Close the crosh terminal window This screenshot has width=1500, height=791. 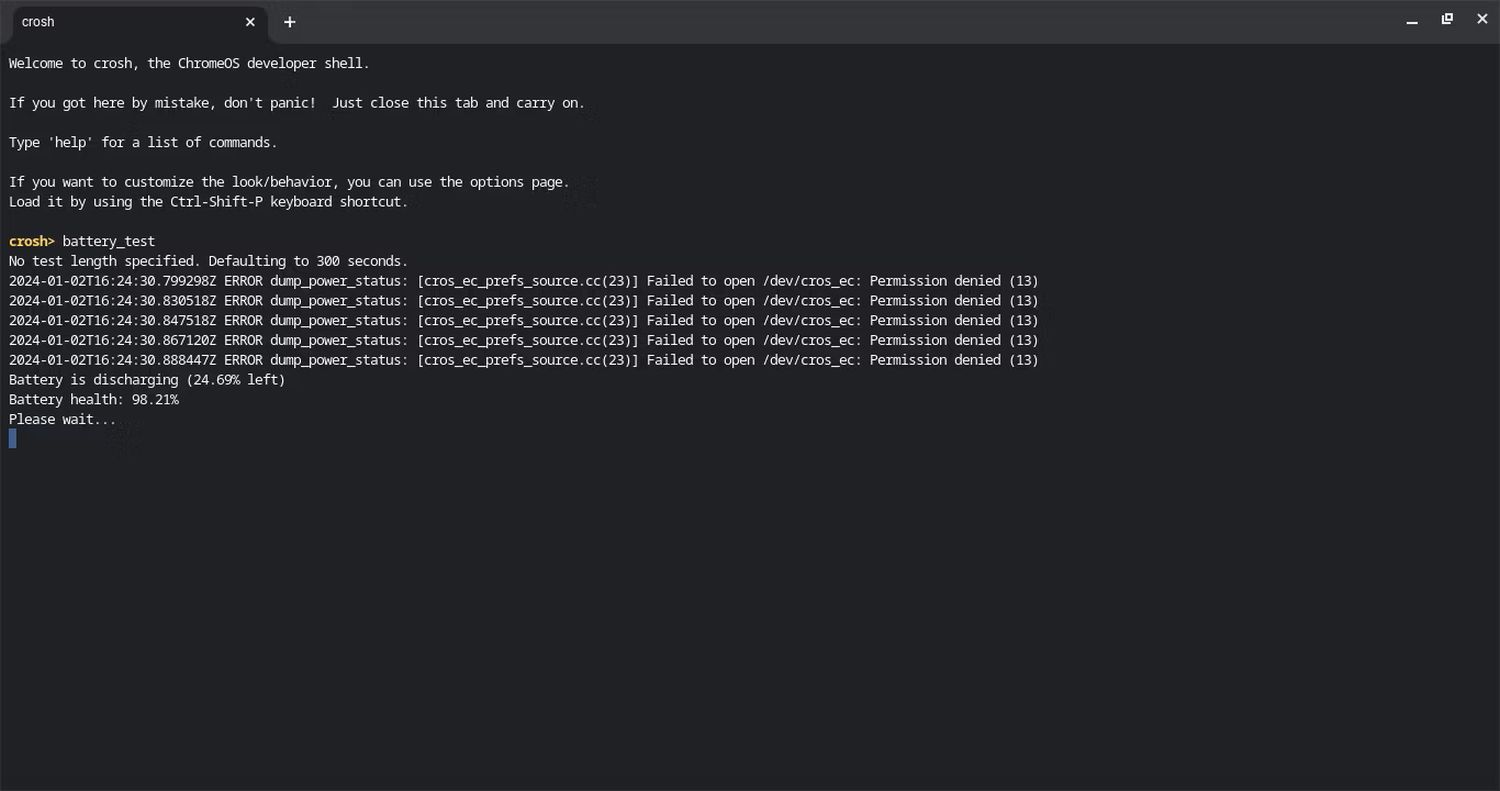[x=1482, y=20]
